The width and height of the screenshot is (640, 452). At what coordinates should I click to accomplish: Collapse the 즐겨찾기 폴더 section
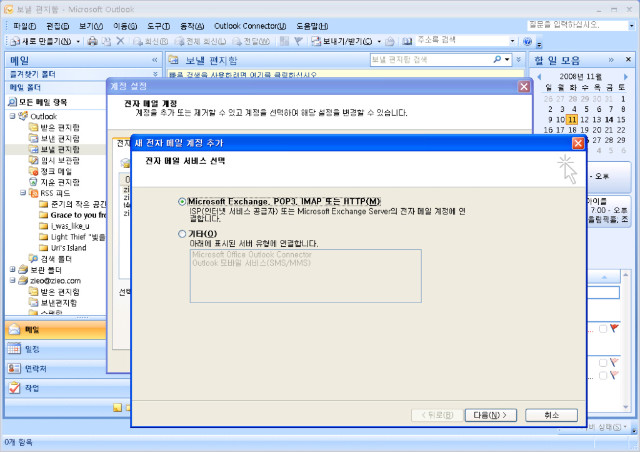pyautogui.click(x=155, y=74)
